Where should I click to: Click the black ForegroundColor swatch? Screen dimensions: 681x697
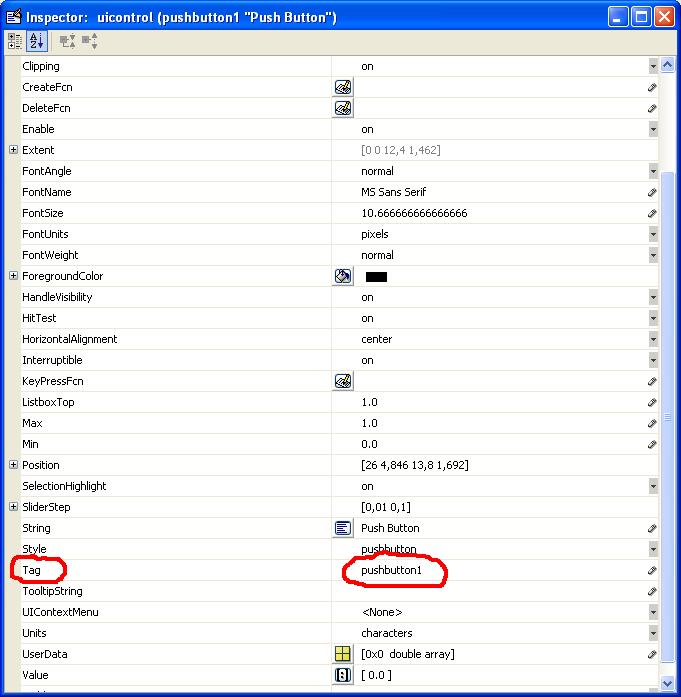click(376, 277)
